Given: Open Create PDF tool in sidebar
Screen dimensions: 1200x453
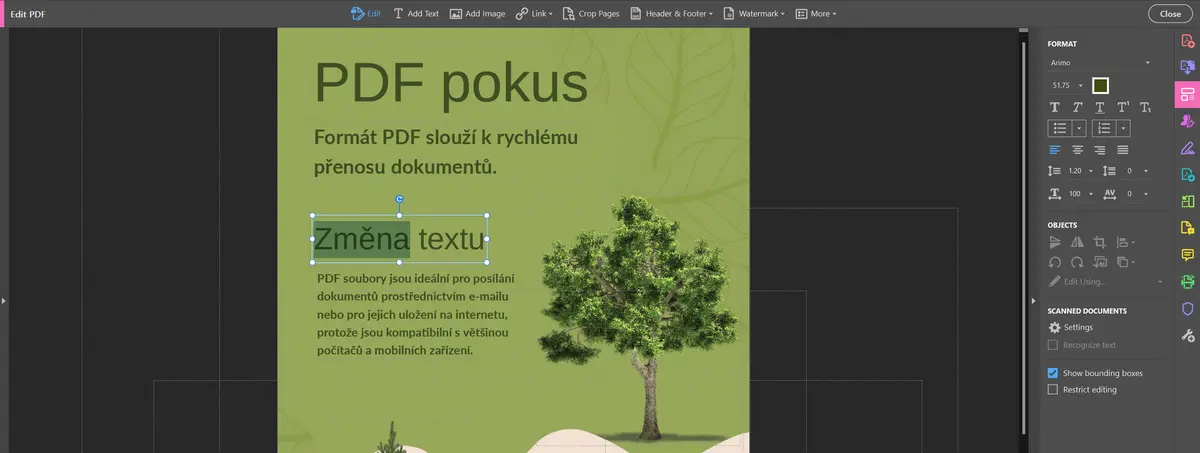Looking at the screenshot, I should (1187, 40).
